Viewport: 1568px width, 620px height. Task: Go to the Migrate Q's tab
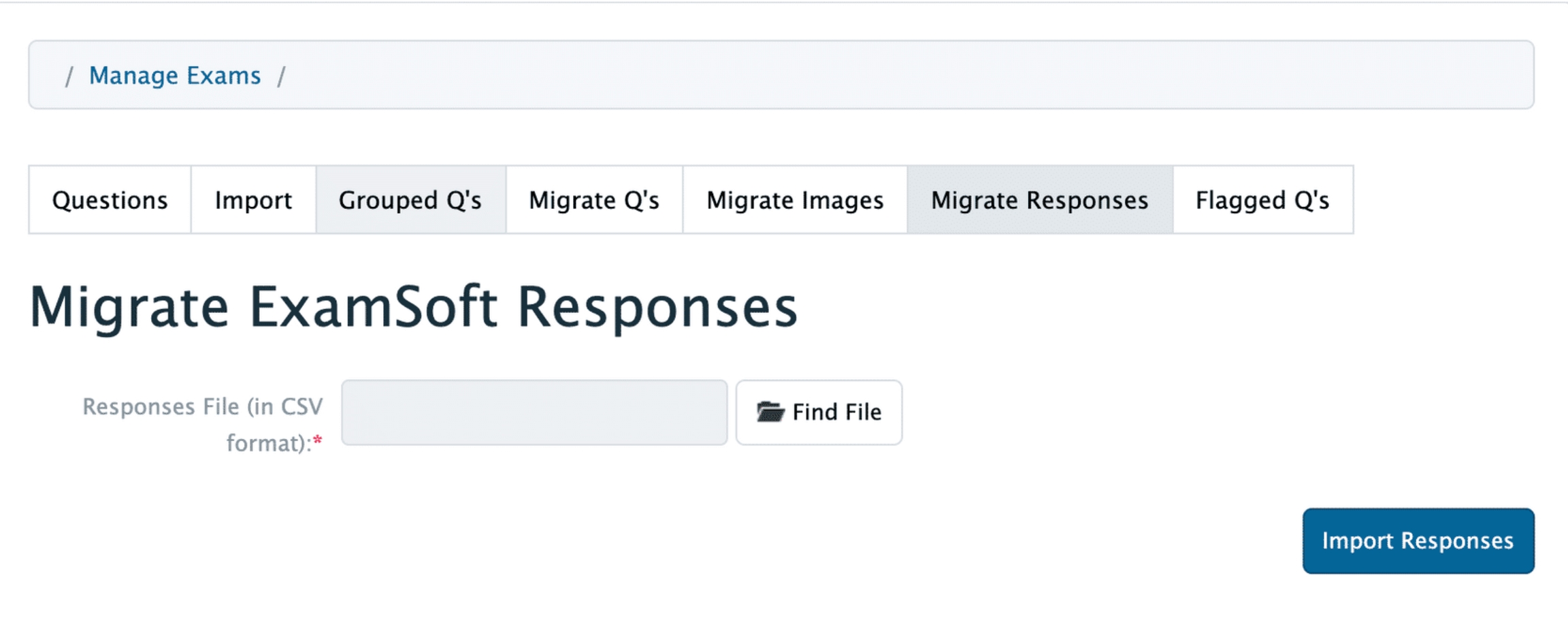click(594, 200)
